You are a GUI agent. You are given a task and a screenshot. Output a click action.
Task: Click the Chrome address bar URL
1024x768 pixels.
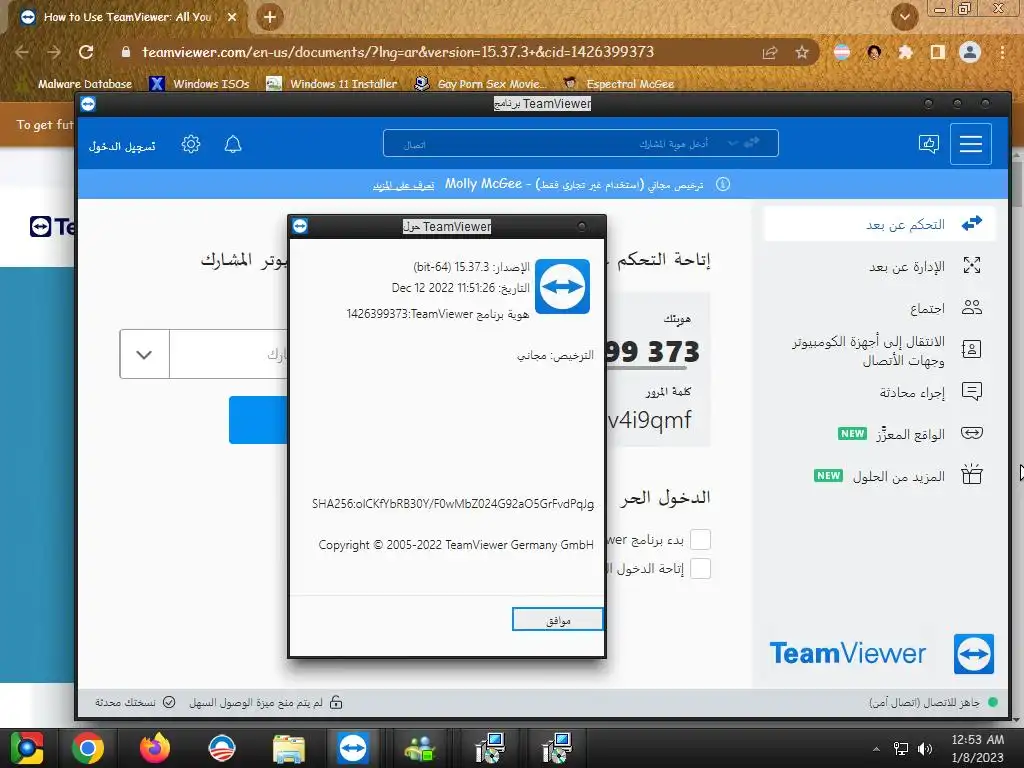tap(398, 52)
